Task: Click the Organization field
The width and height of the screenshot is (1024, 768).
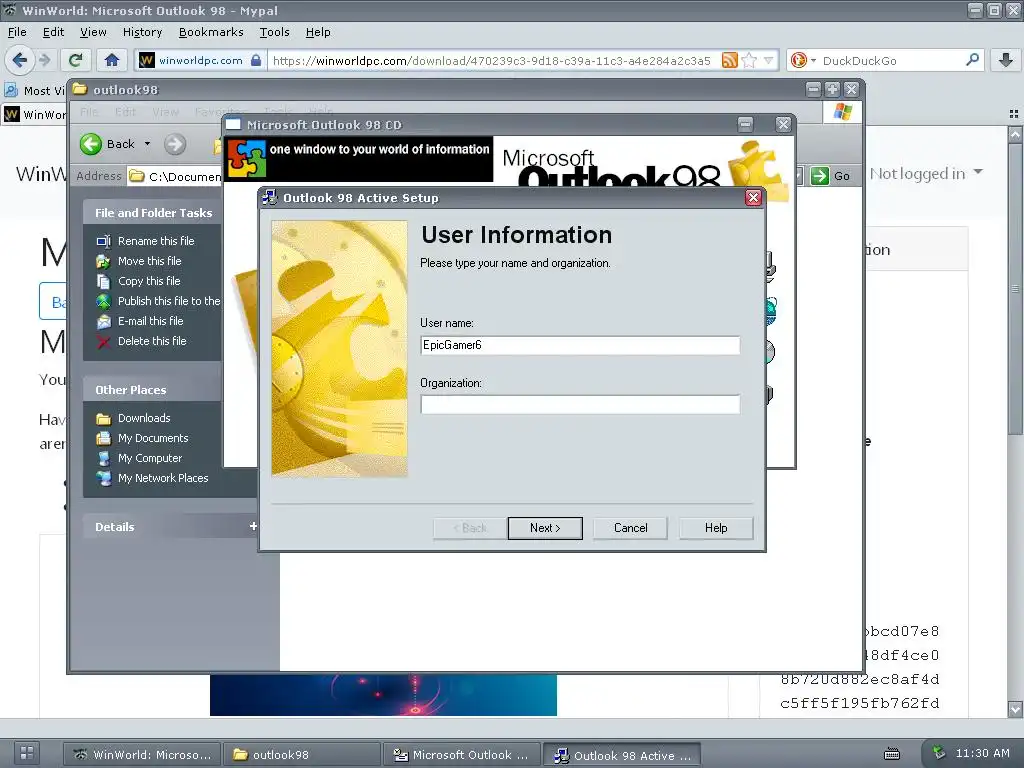Action: (x=580, y=405)
